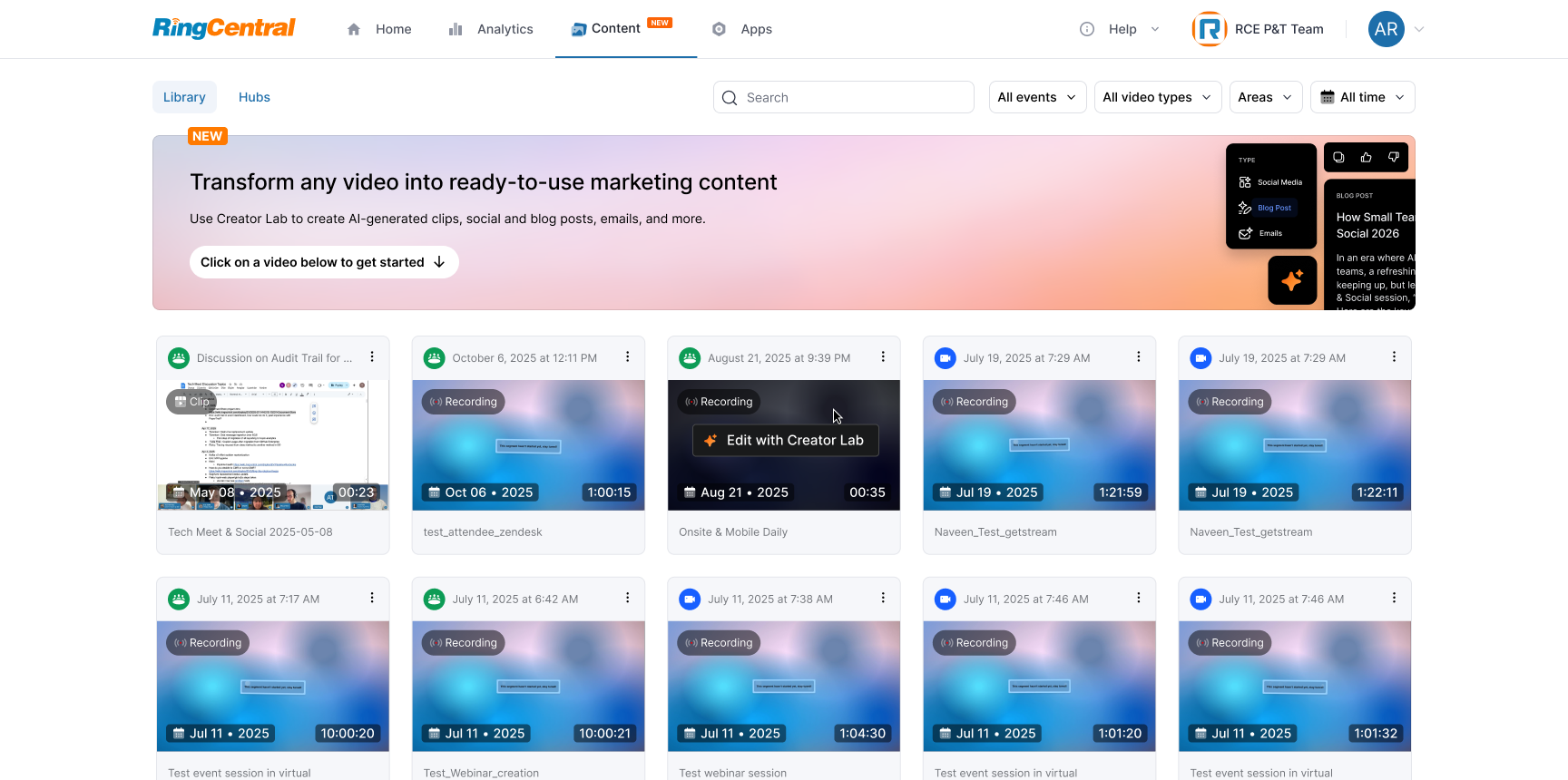Click the blue video icon on July 11 7:38 AM card

690,600
